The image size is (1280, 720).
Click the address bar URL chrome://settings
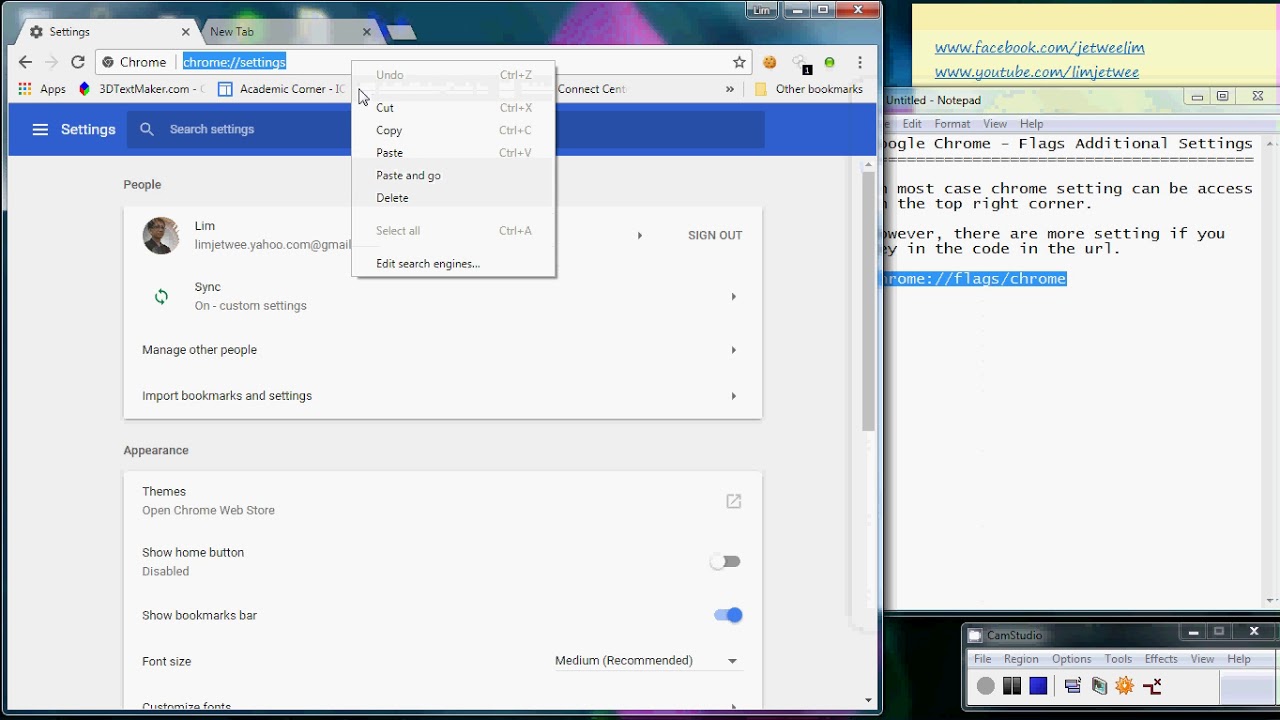coord(234,62)
